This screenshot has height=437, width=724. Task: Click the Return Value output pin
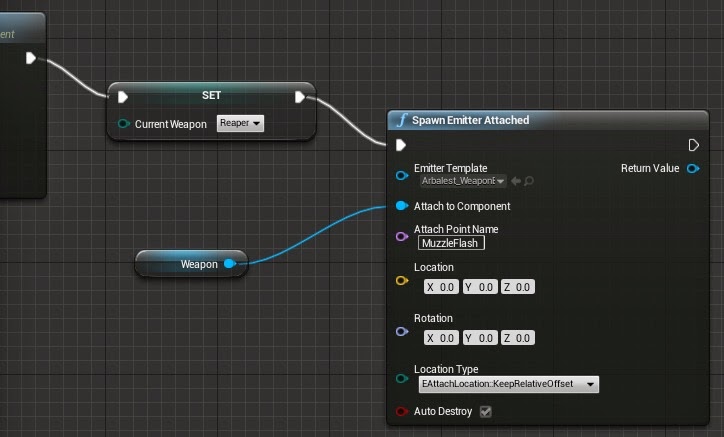[693, 169]
